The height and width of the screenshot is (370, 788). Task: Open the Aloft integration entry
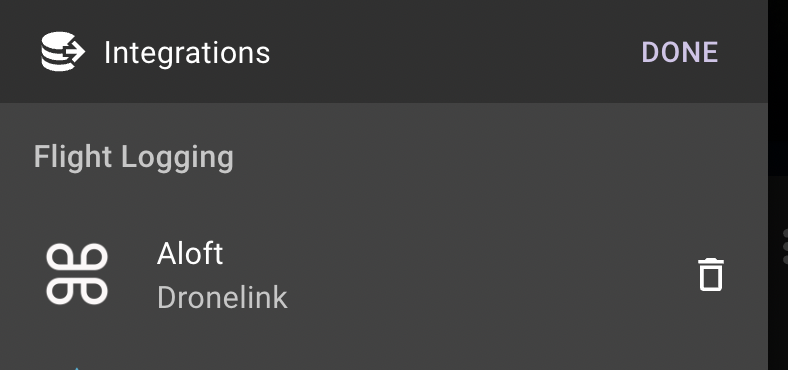[x=384, y=274]
